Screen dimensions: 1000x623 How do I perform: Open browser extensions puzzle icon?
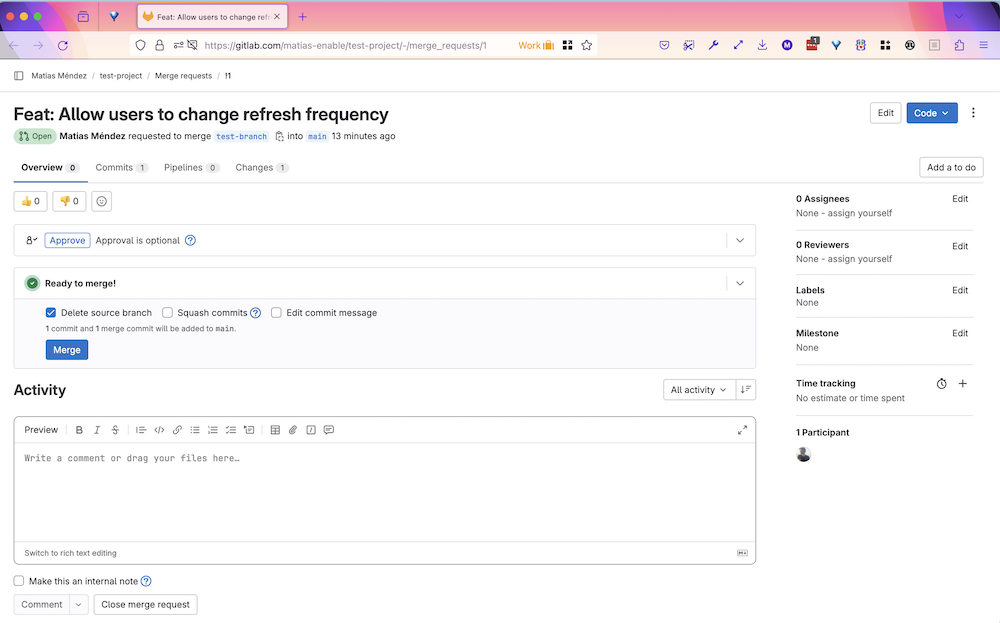coord(959,45)
